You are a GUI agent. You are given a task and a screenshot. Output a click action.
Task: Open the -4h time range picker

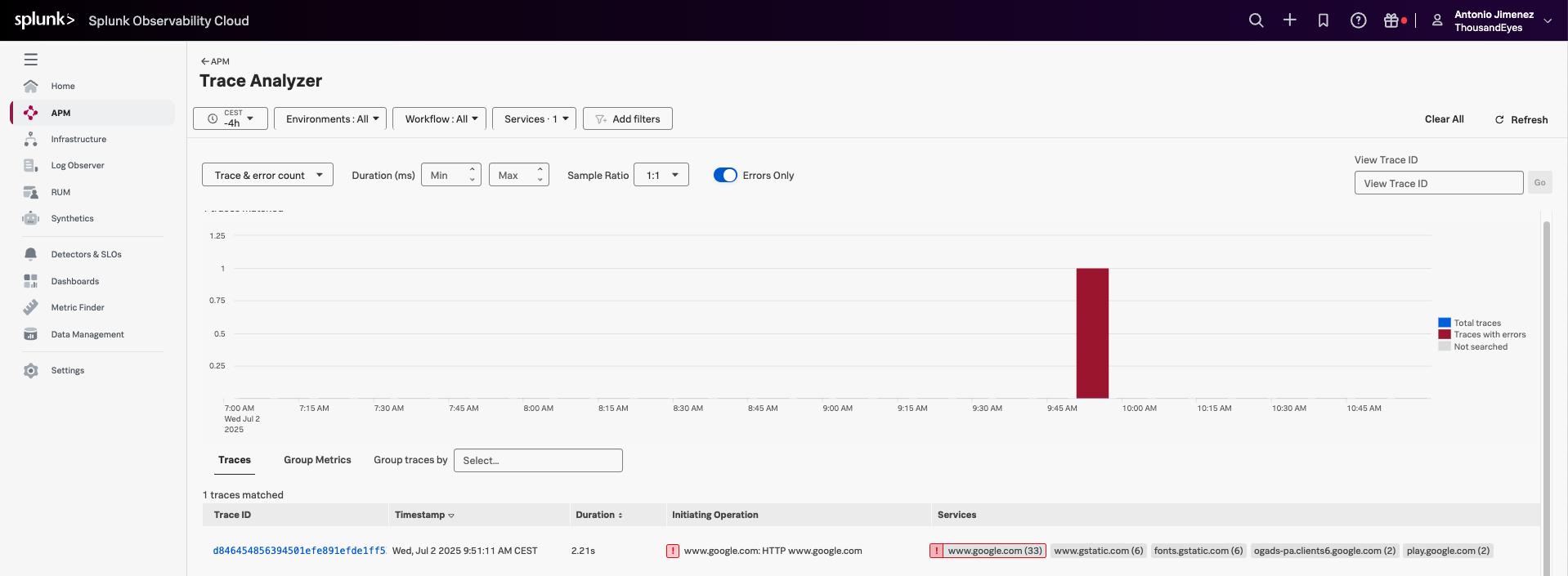tap(231, 118)
